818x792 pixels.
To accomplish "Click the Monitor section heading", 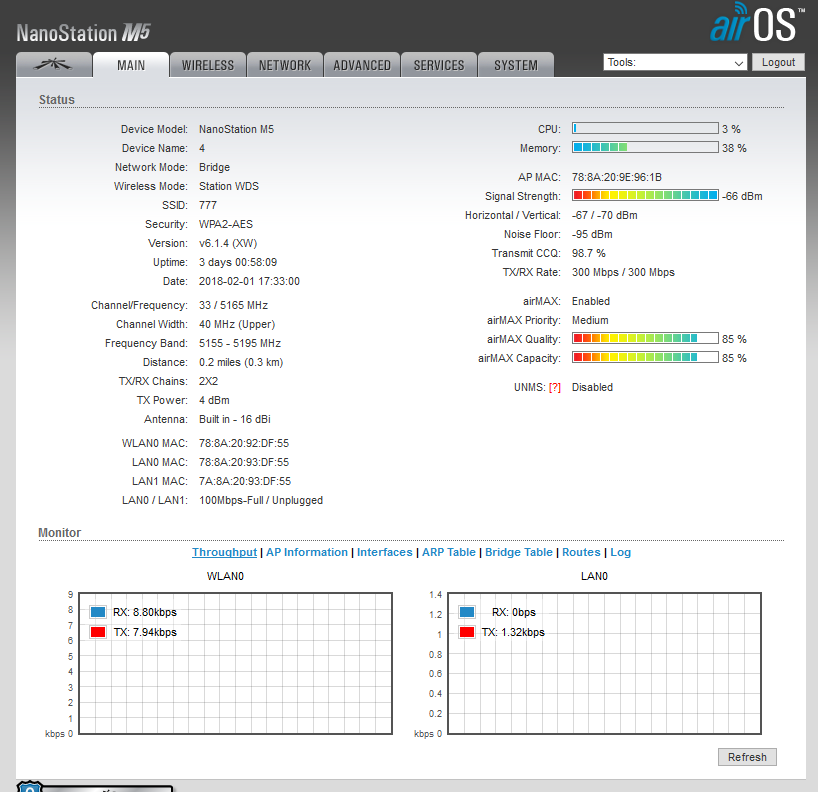I will click(59, 533).
